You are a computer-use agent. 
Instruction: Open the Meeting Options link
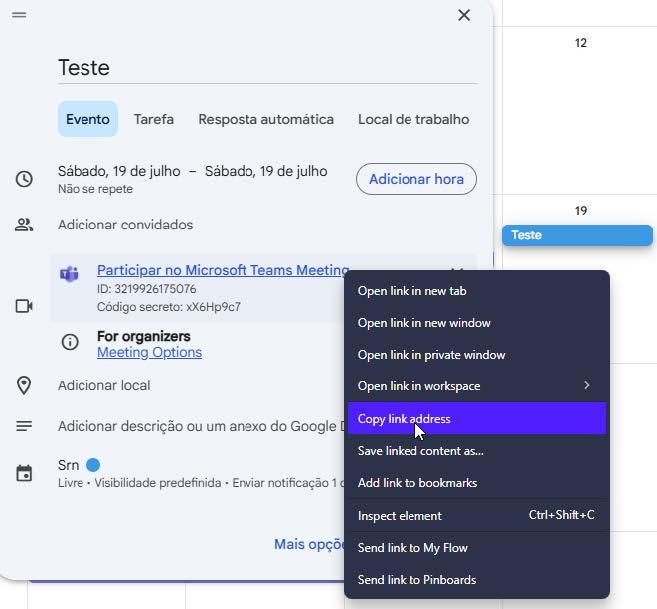click(150, 352)
